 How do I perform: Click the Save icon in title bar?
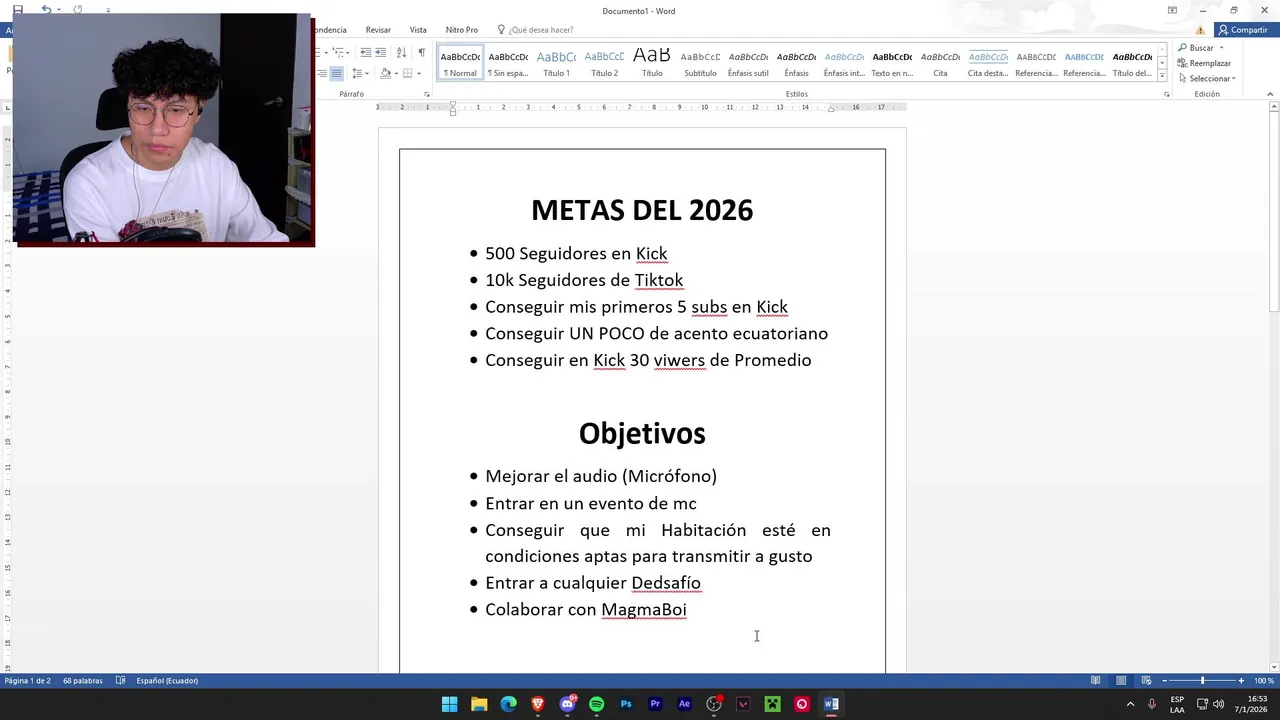(x=17, y=10)
